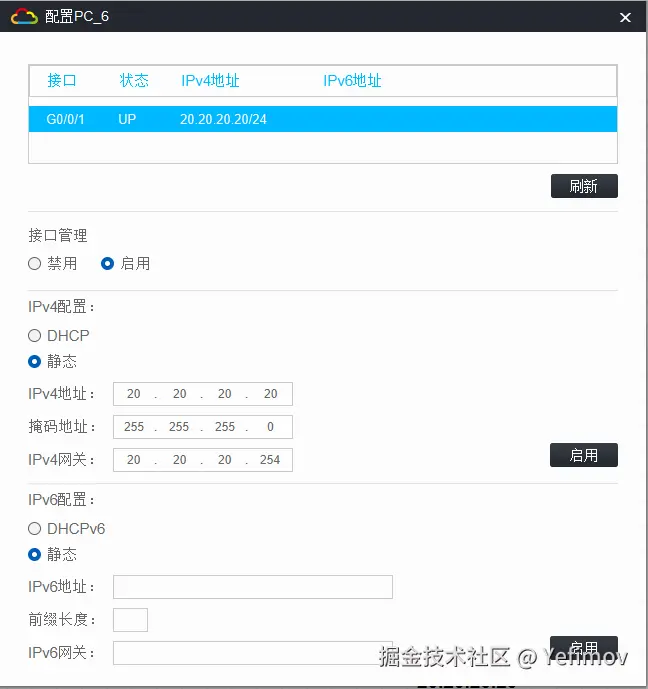Viewport: 648px width, 689px height.
Task: Click the 状态 column header
Action: pyautogui.click(x=134, y=80)
